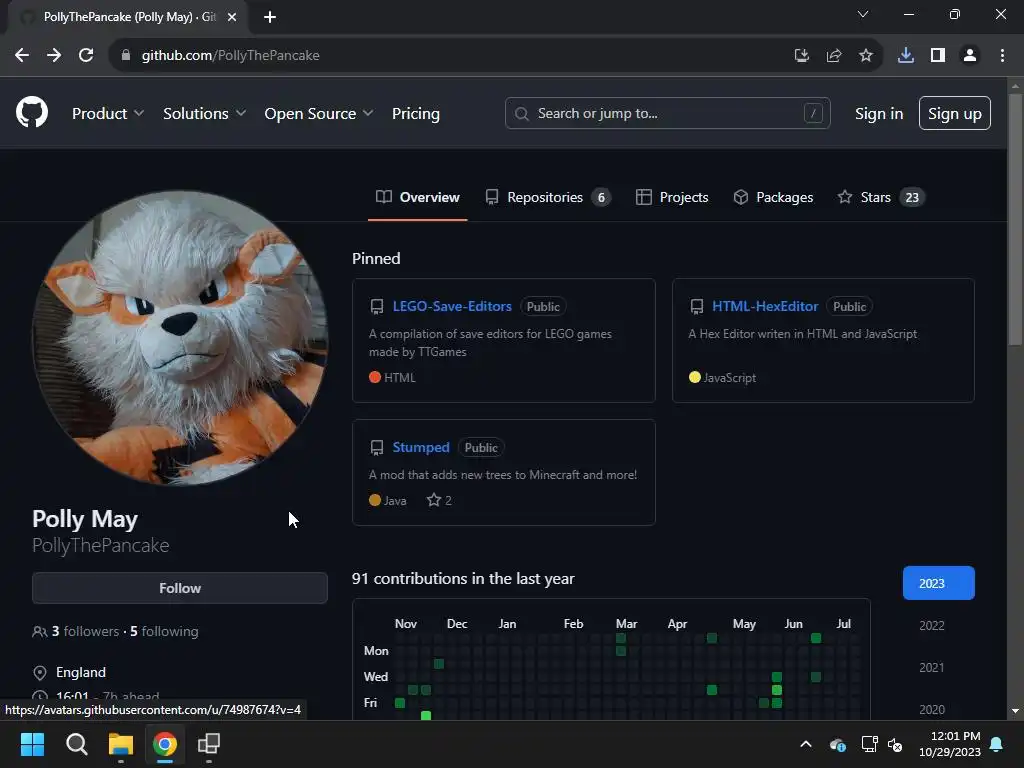
Task: Open File Explorer from taskbar
Action: [x=121, y=744]
